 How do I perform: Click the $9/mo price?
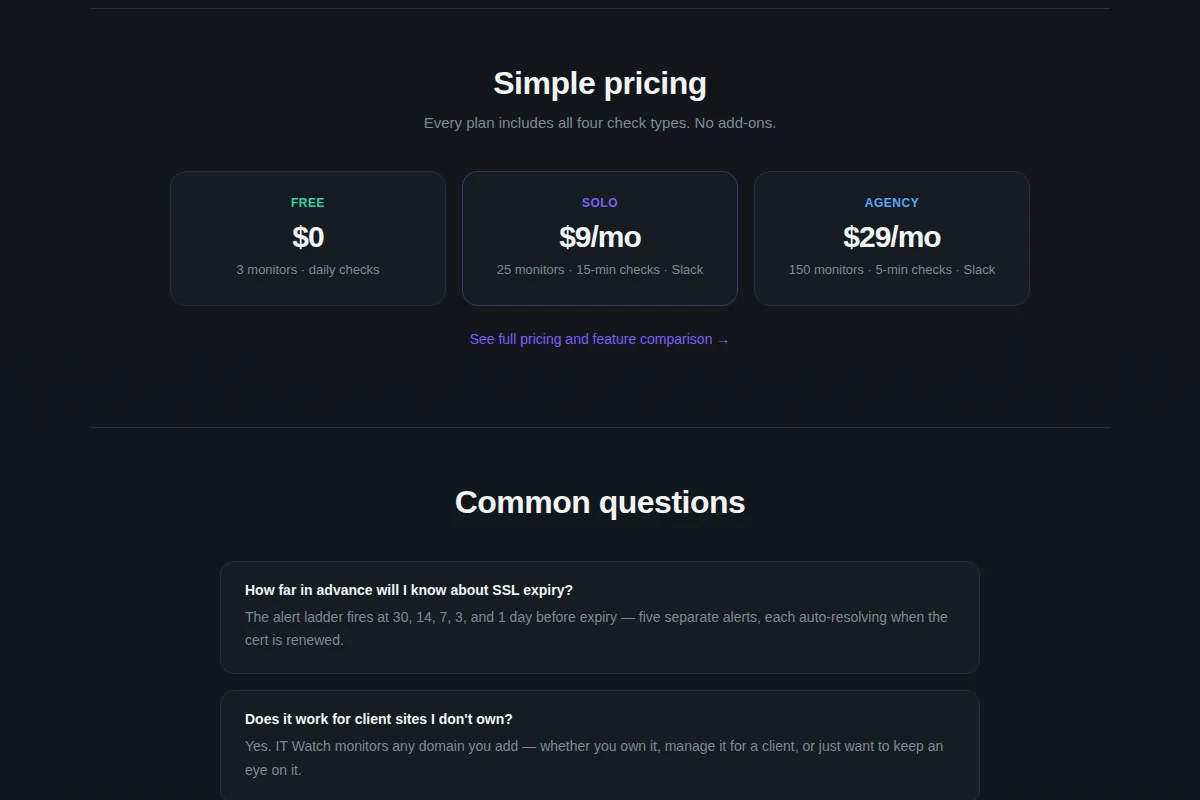coord(600,237)
